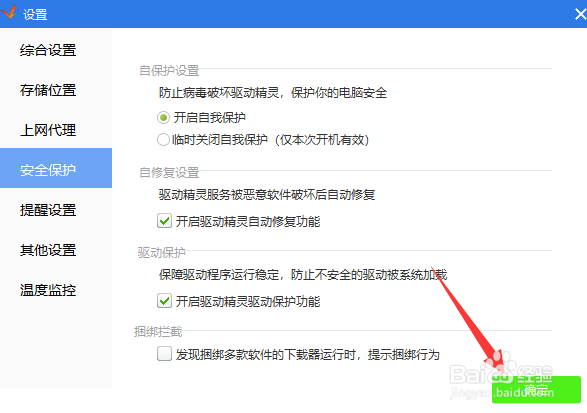
Task: Click the 设置 title text
Action: pos(35,15)
